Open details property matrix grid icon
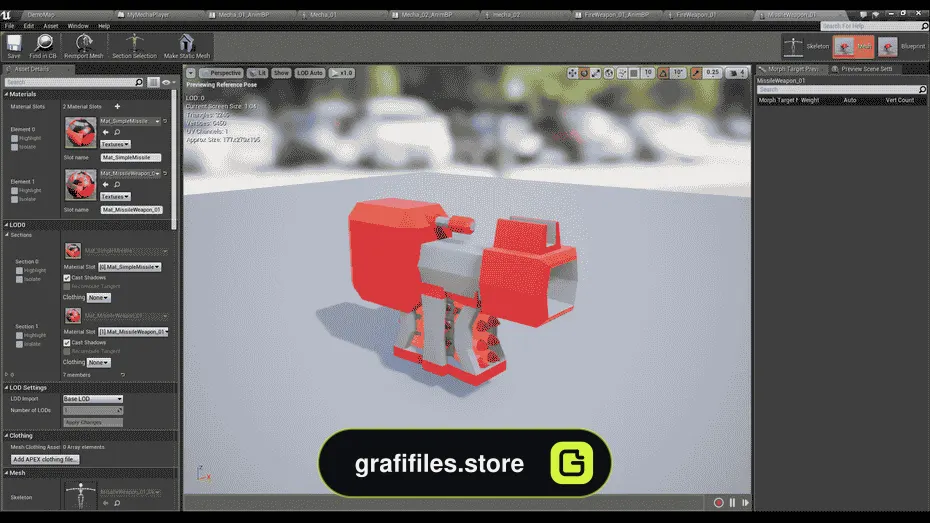This screenshot has height=523, width=930. point(154,82)
